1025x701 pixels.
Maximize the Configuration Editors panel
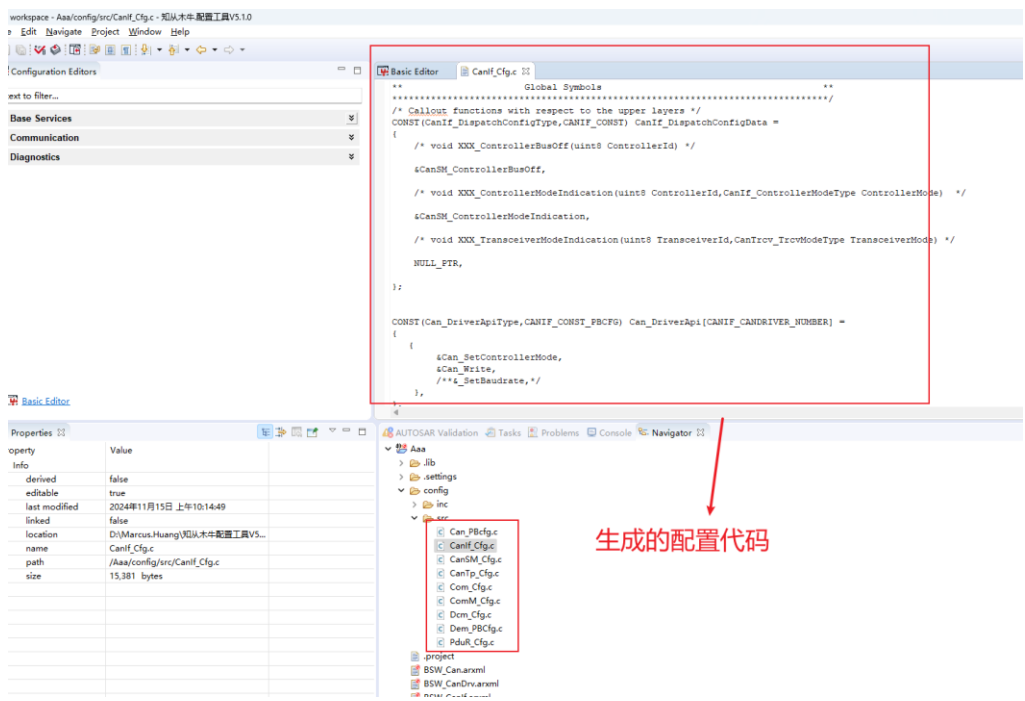[356, 70]
